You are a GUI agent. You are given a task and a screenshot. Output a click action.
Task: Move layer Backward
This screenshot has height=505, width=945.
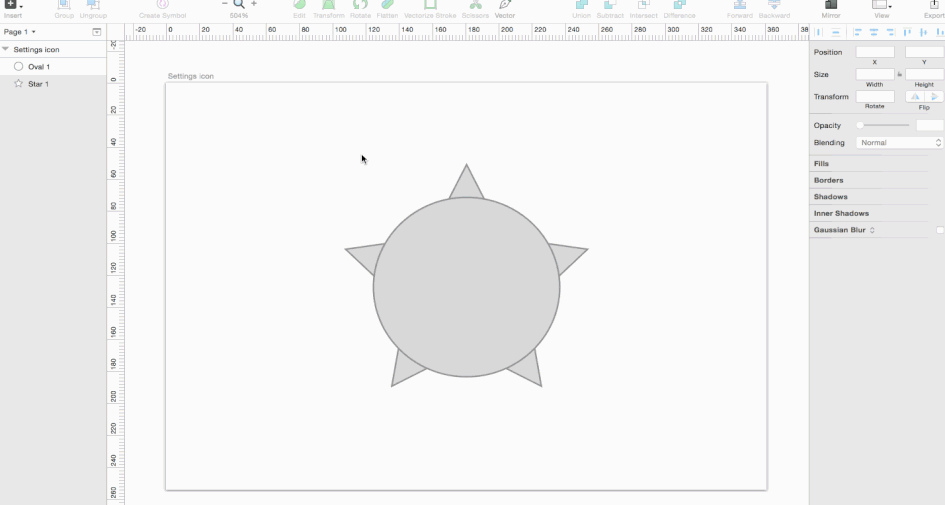774,5
